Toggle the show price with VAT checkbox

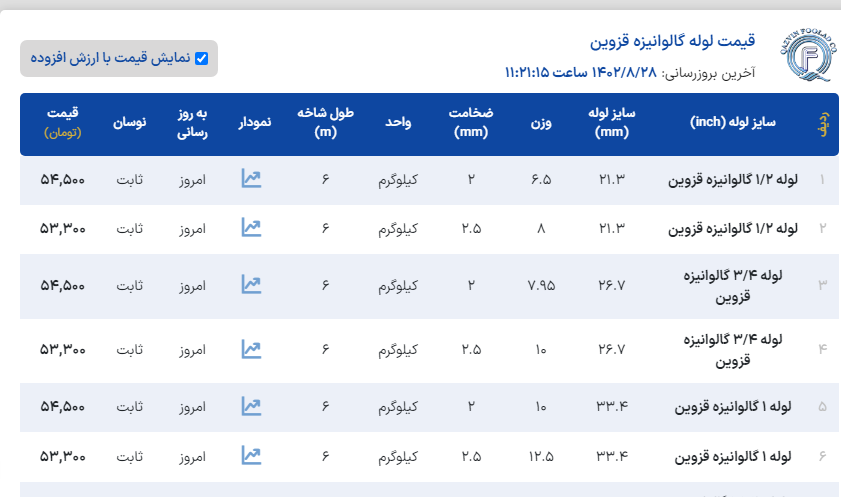pos(202,59)
